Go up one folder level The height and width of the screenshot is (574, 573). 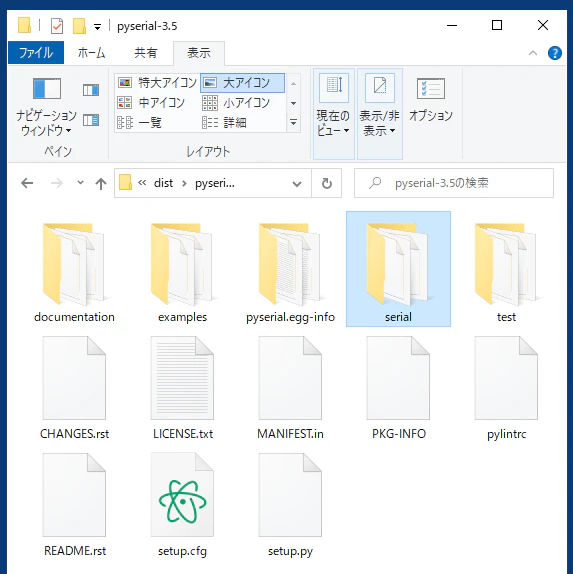click(x=101, y=183)
